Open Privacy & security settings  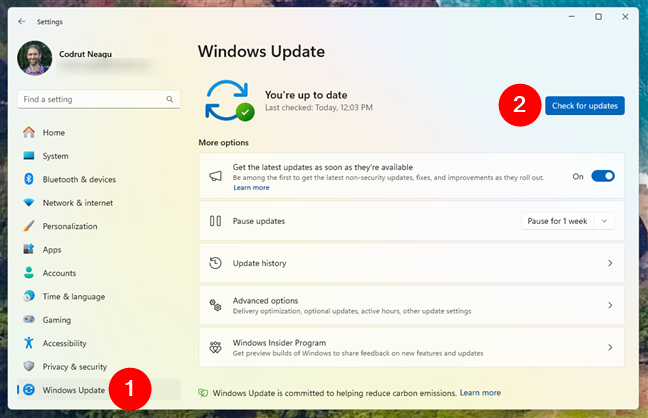[x=99, y=367]
